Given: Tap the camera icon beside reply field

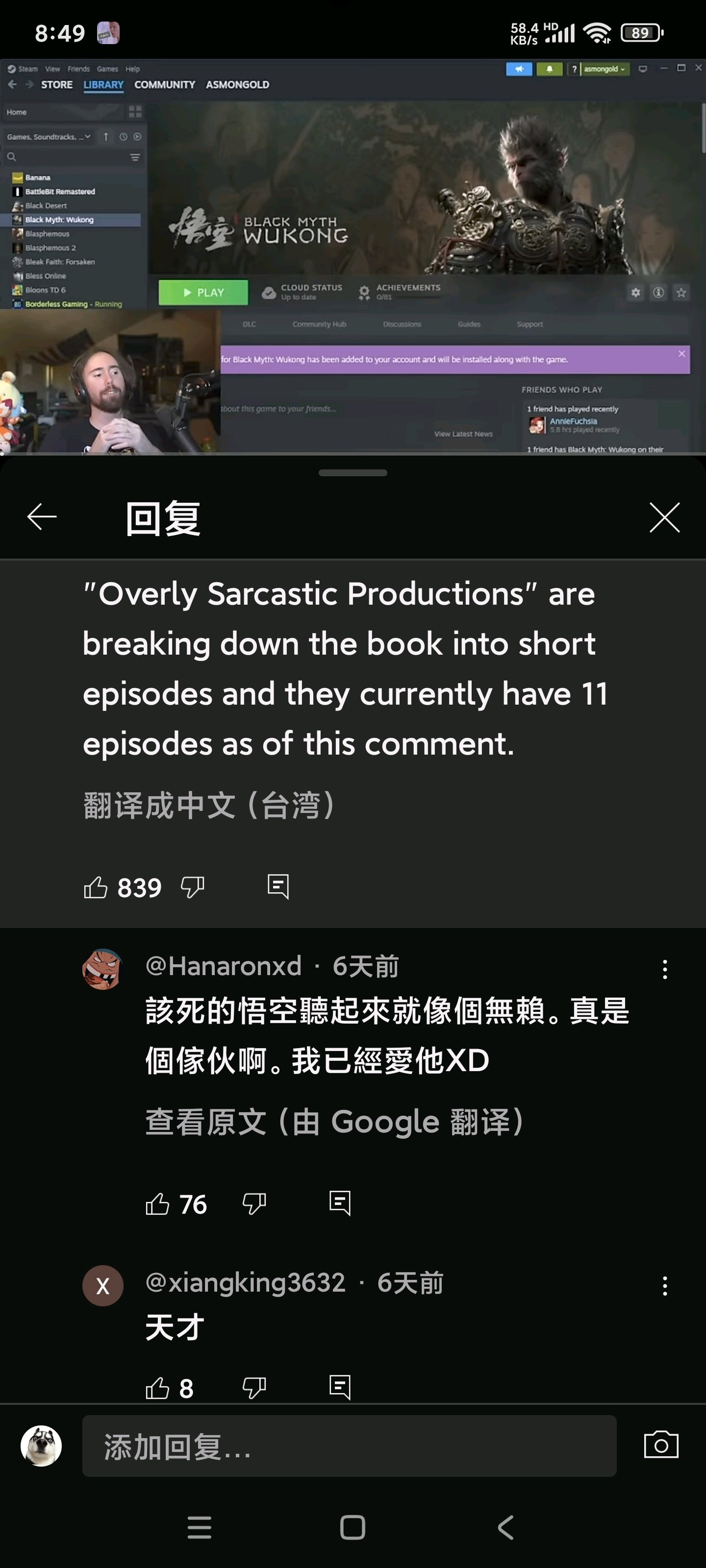Looking at the screenshot, I should [x=661, y=1445].
